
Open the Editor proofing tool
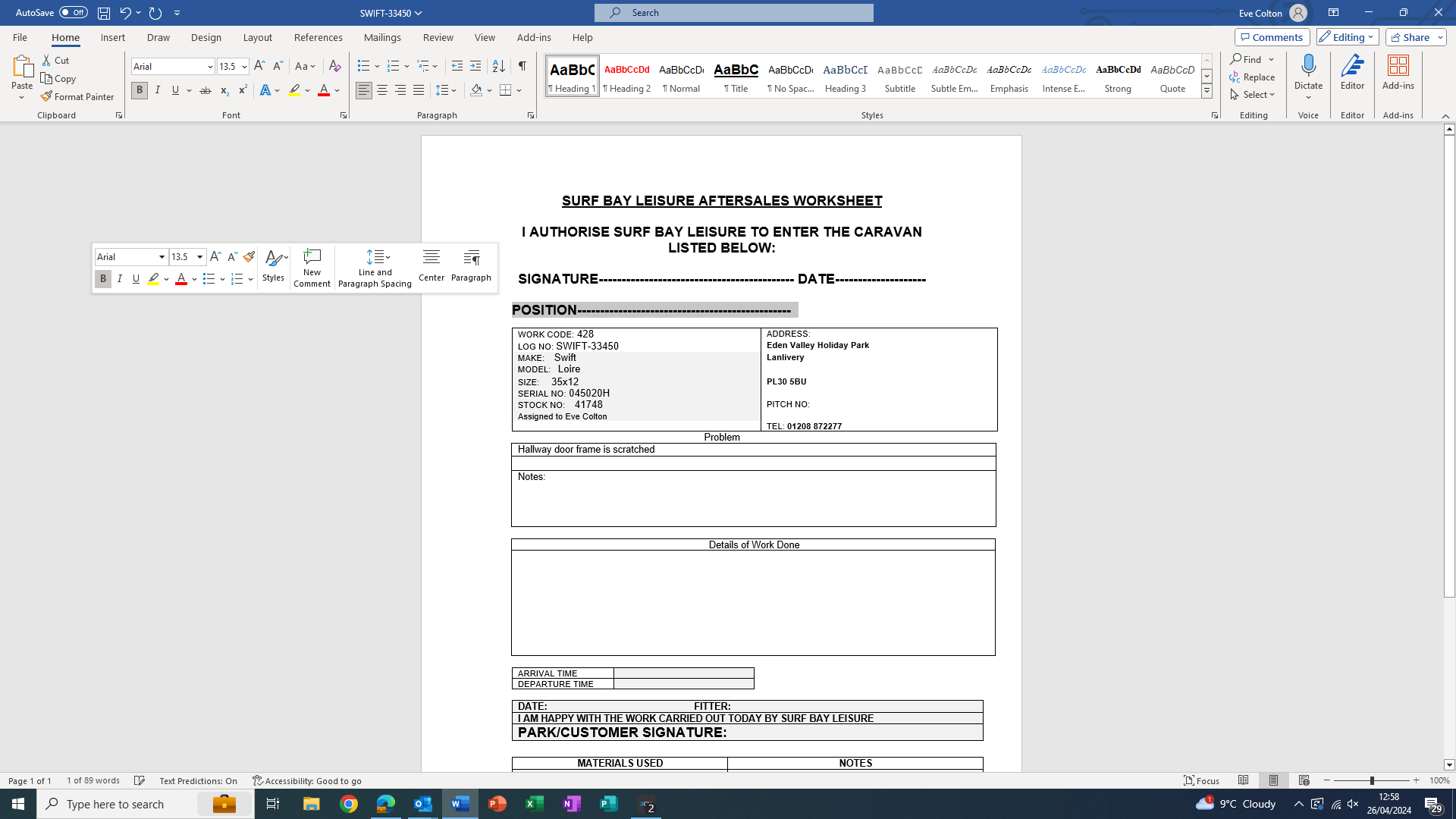click(x=1352, y=73)
